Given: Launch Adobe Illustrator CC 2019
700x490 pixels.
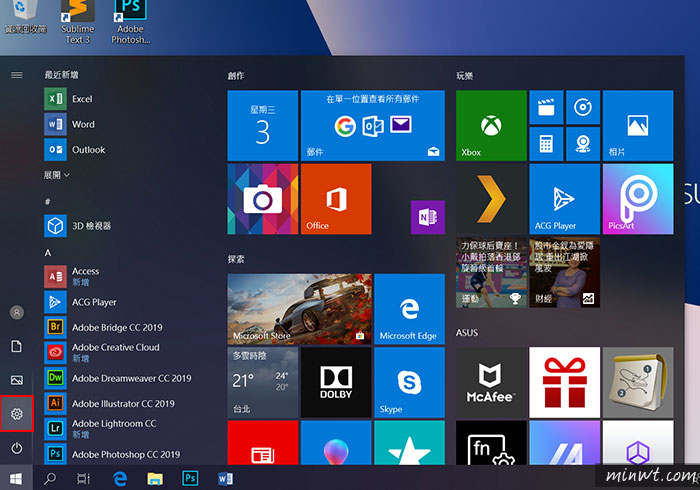Looking at the screenshot, I should 110,403.
